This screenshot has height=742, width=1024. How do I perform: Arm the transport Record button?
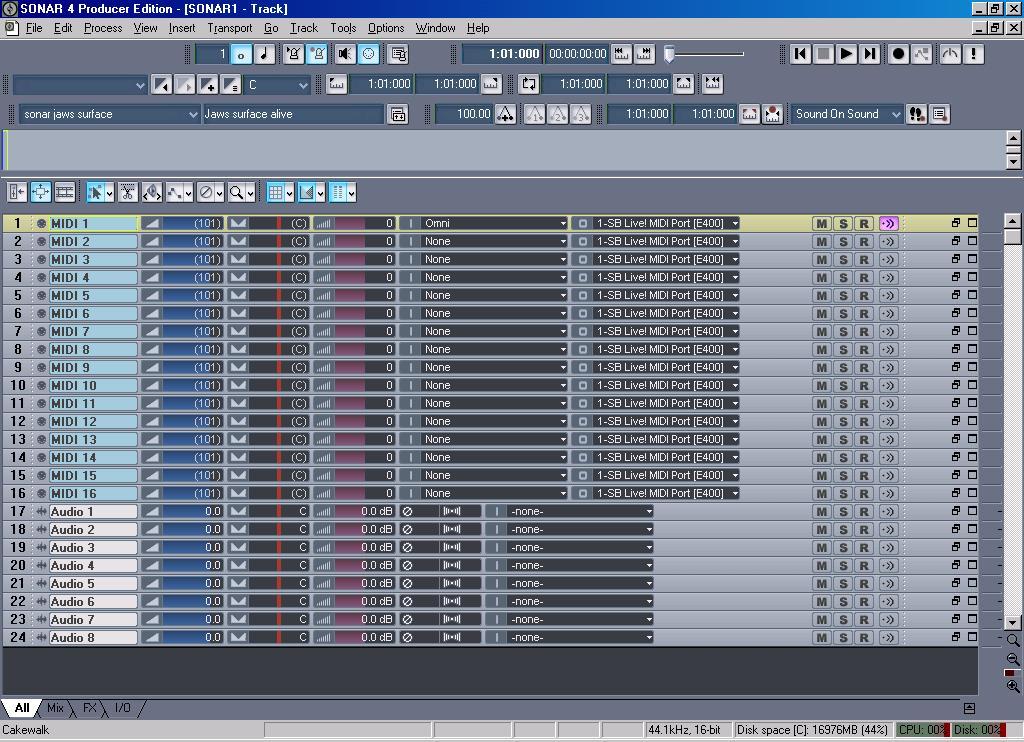tap(899, 54)
